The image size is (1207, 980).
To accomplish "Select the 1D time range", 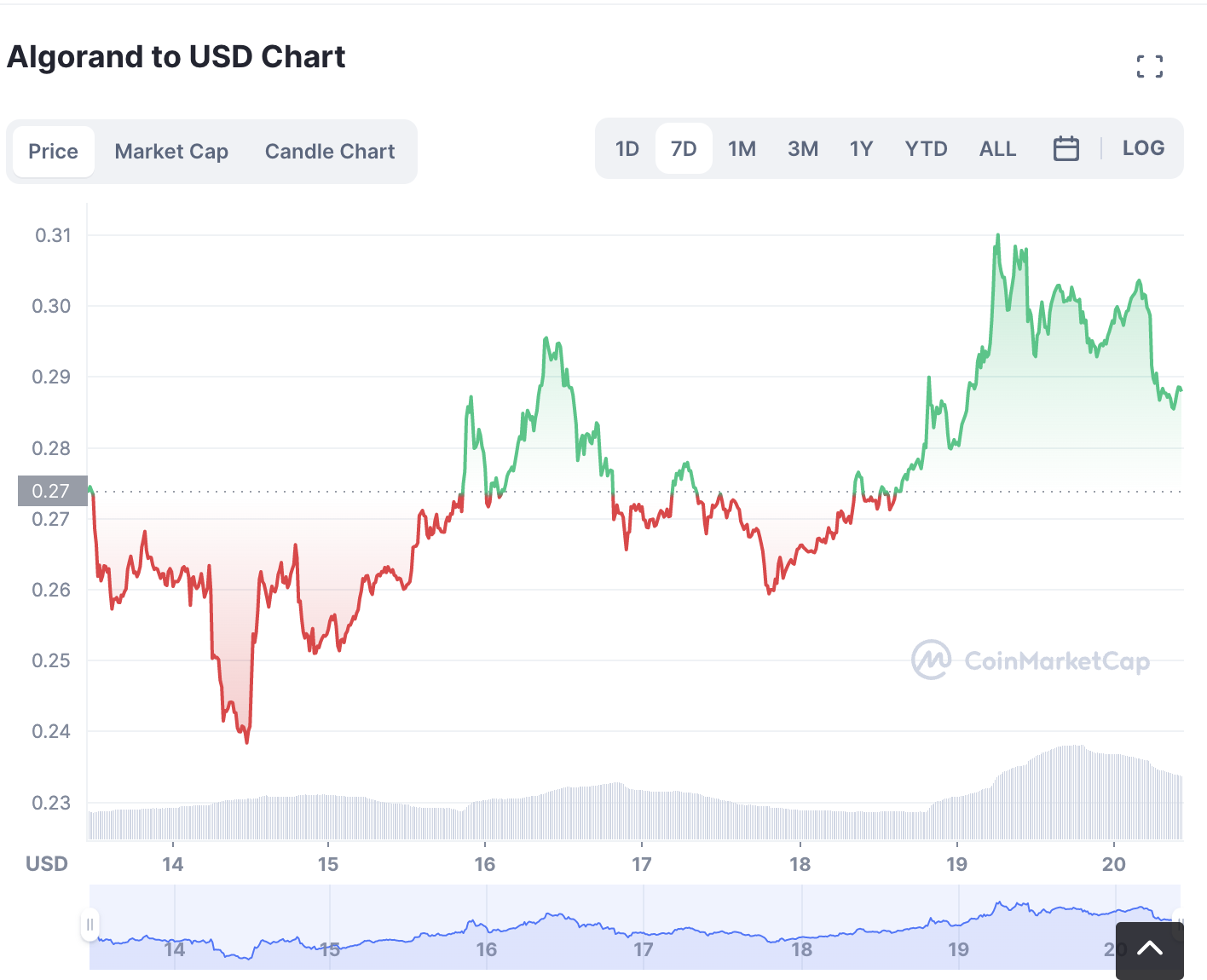I will click(627, 149).
